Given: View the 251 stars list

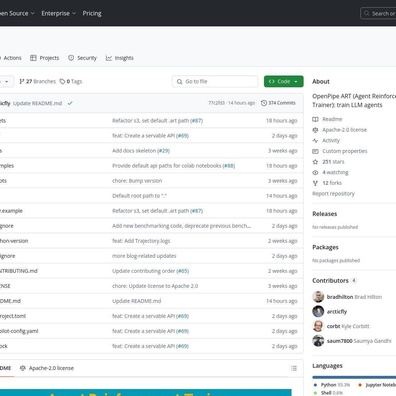Looking at the screenshot, I should pyautogui.click(x=333, y=162).
